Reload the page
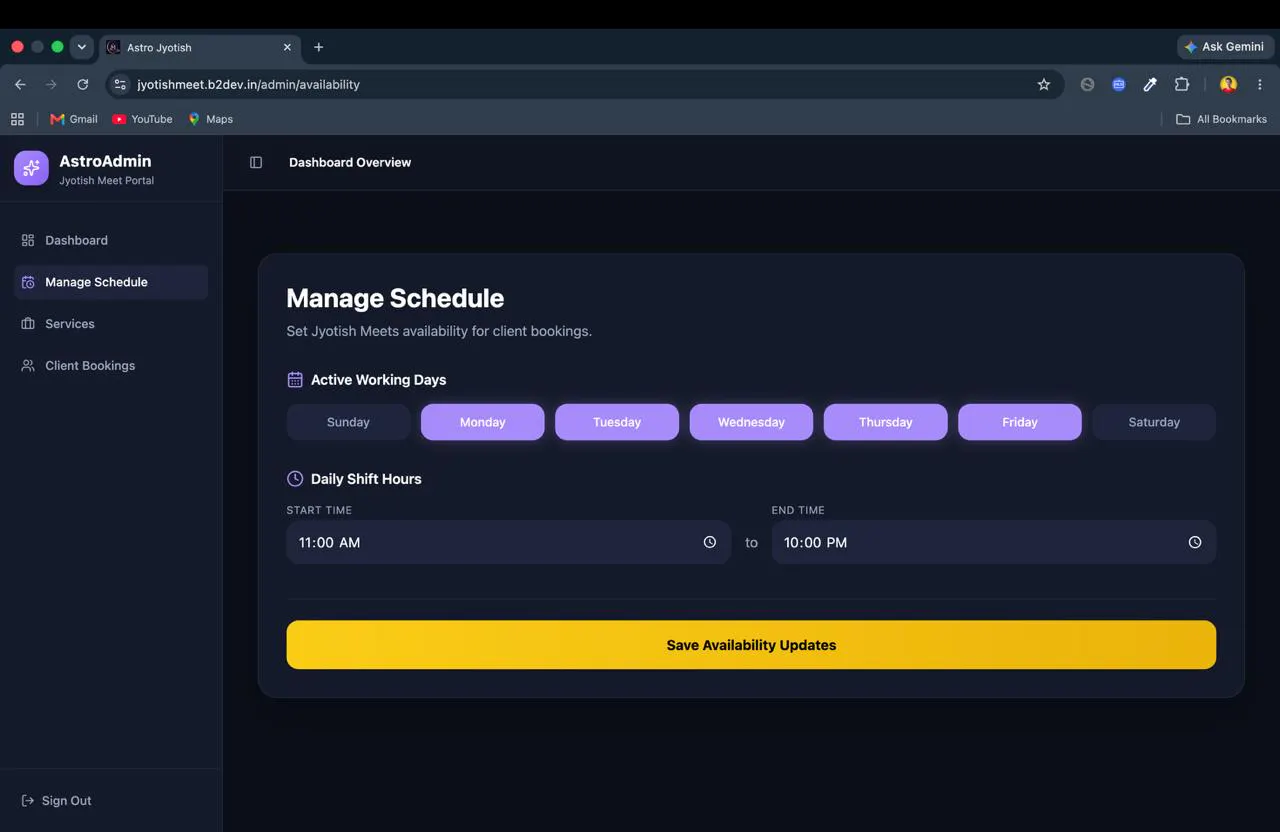This screenshot has width=1280, height=832. (x=83, y=85)
